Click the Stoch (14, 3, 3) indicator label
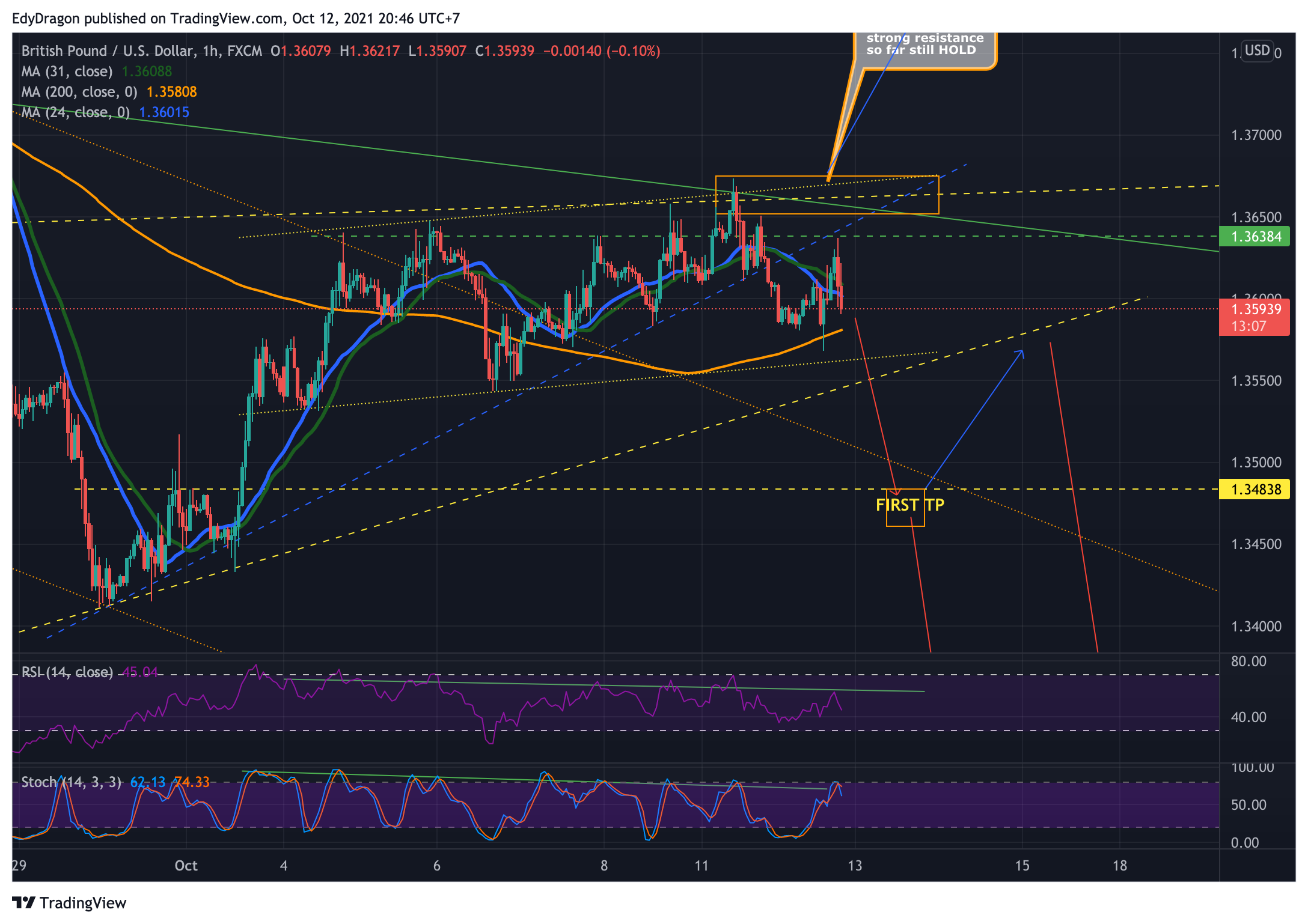 72,782
